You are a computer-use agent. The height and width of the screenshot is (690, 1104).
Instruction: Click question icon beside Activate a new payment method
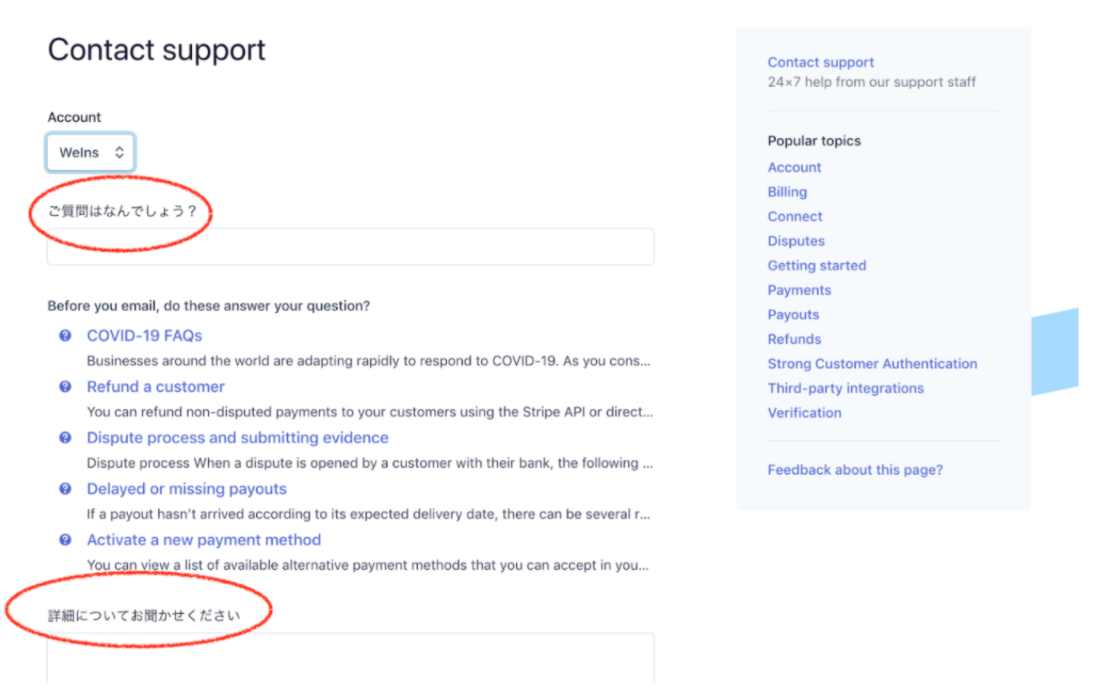pyautogui.click(x=65, y=540)
